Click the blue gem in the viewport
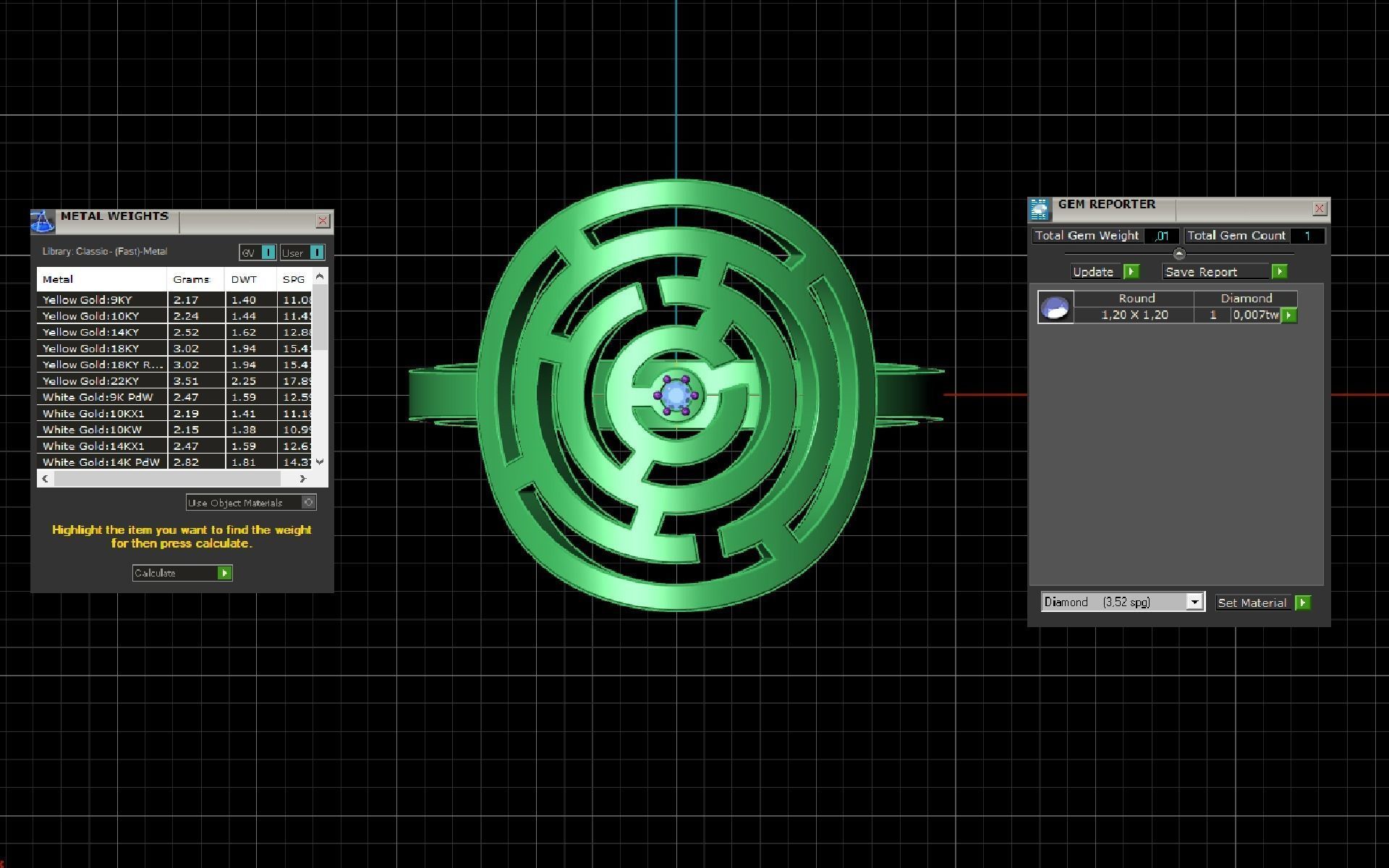 click(676, 395)
